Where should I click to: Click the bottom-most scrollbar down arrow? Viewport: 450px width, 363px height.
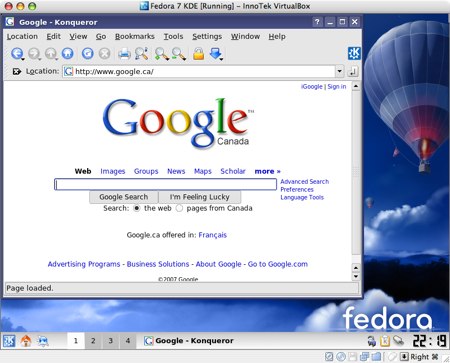coord(356,276)
